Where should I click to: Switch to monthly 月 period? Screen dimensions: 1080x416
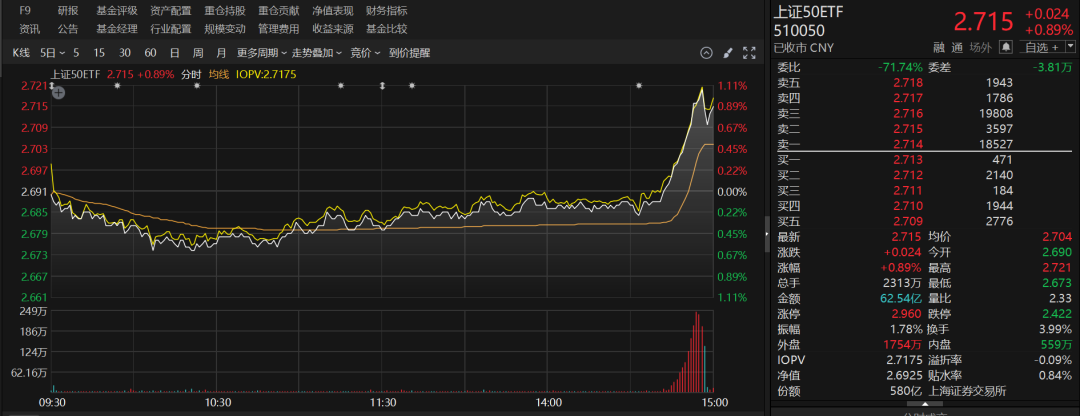[x=221, y=53]
